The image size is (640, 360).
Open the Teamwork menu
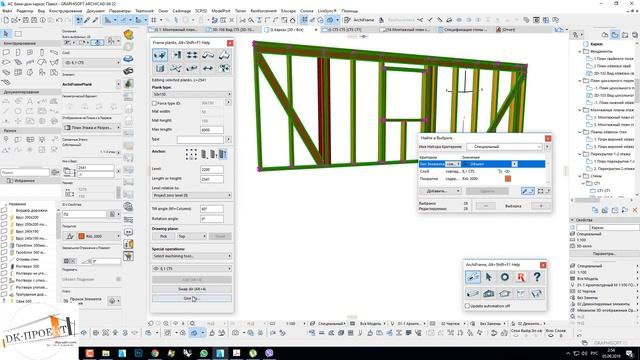click(x=144, y=11)
